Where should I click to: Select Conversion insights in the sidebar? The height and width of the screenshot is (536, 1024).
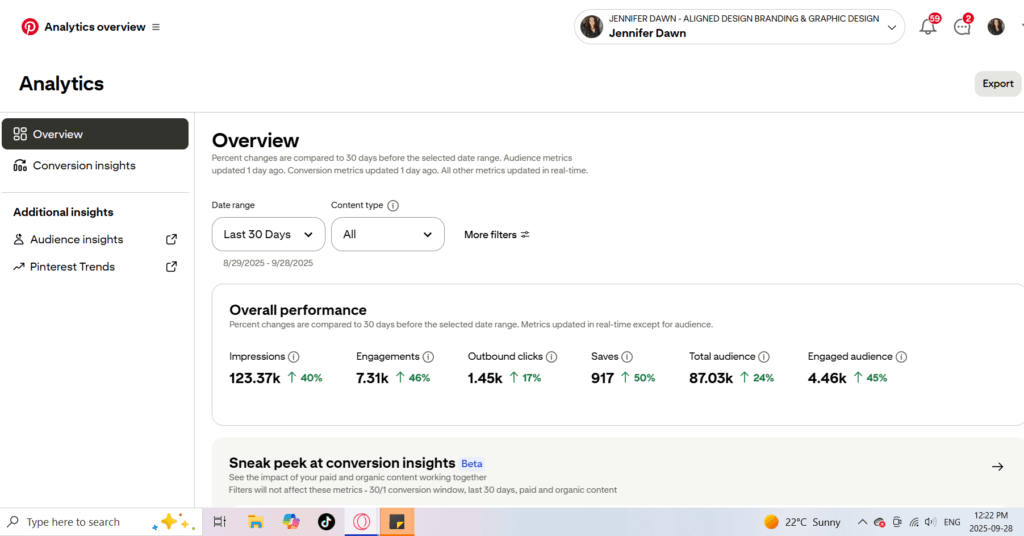pos(84,166)
